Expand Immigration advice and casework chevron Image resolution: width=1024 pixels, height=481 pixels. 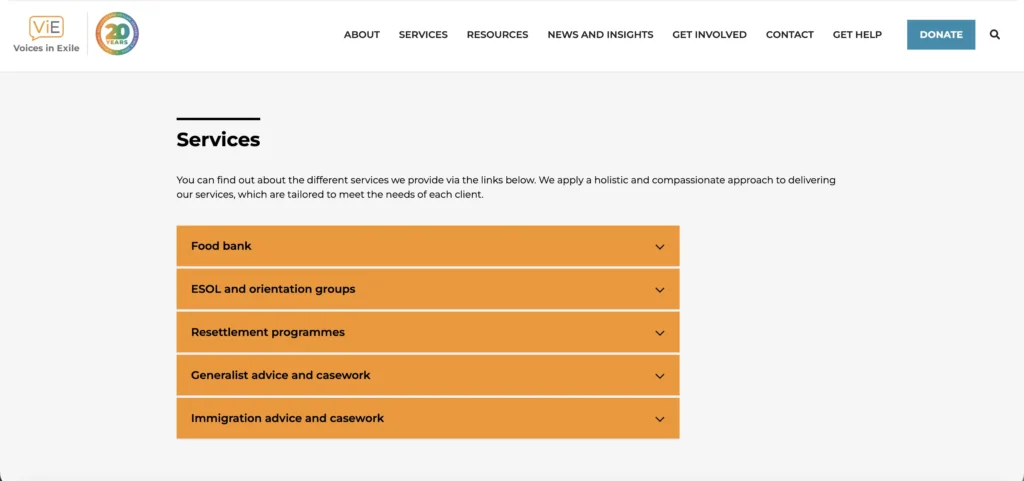click(660, 419)
